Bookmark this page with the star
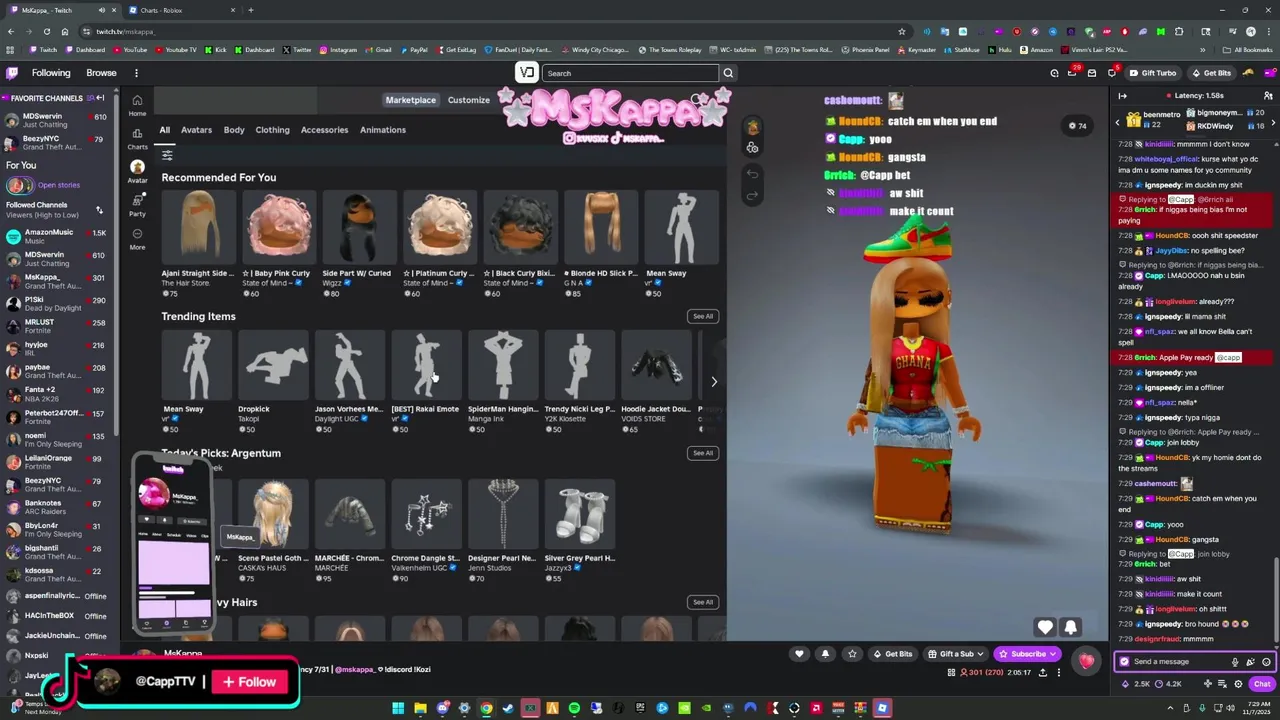The height and width of the screenshot is (720, 1280). [x=901, y=31]
